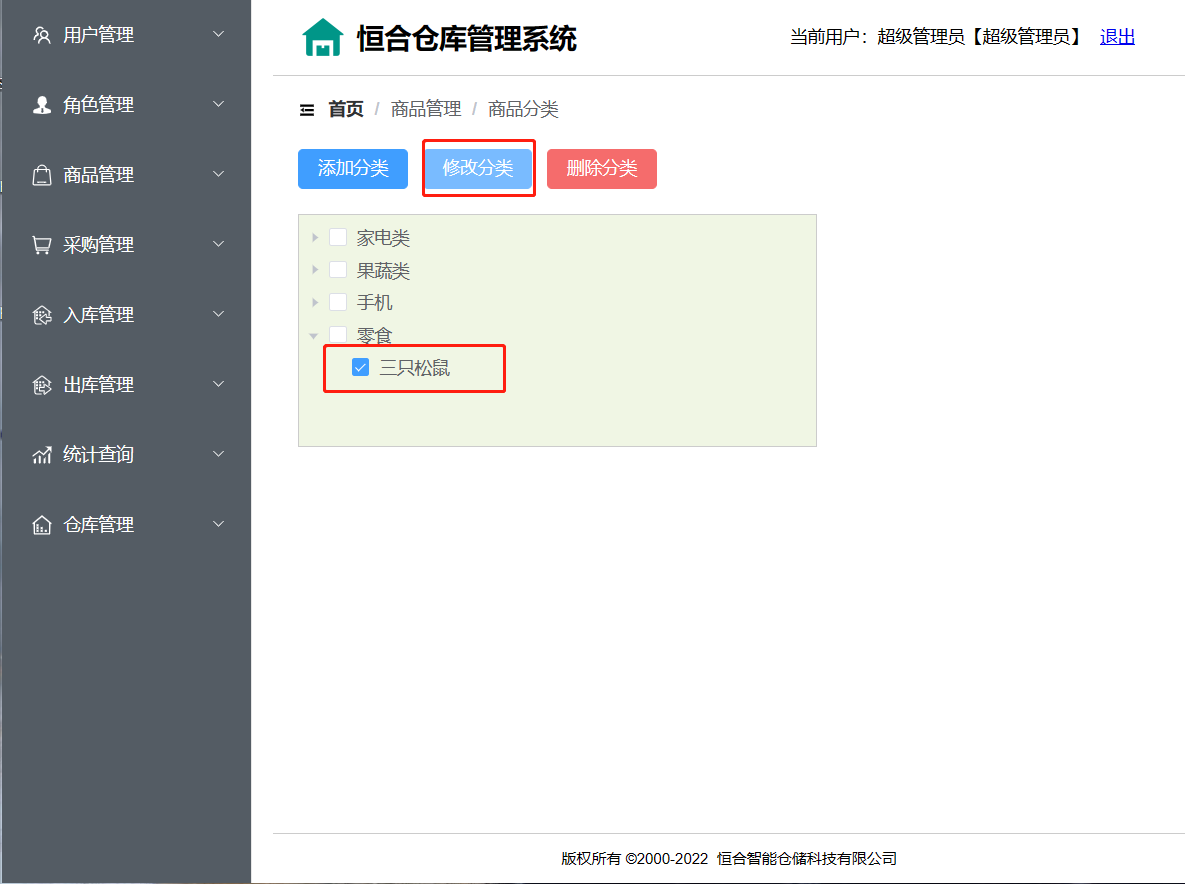Click the red 删除分类 button
Screen dimensions: 1185x884
602,168
